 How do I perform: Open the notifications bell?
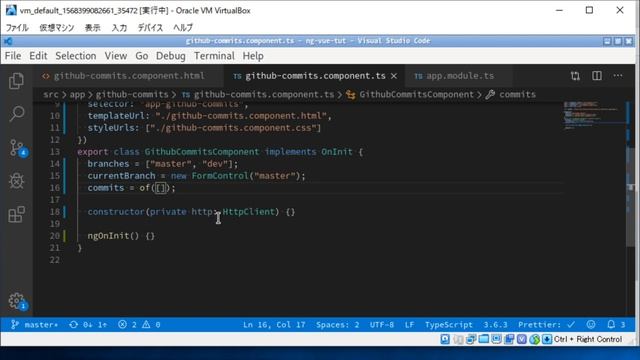click(x=616, y=324)
